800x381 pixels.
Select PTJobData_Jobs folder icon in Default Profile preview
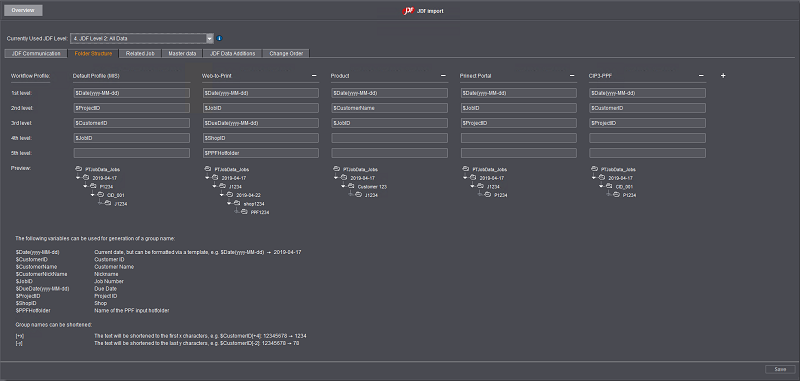coord(78,169)
